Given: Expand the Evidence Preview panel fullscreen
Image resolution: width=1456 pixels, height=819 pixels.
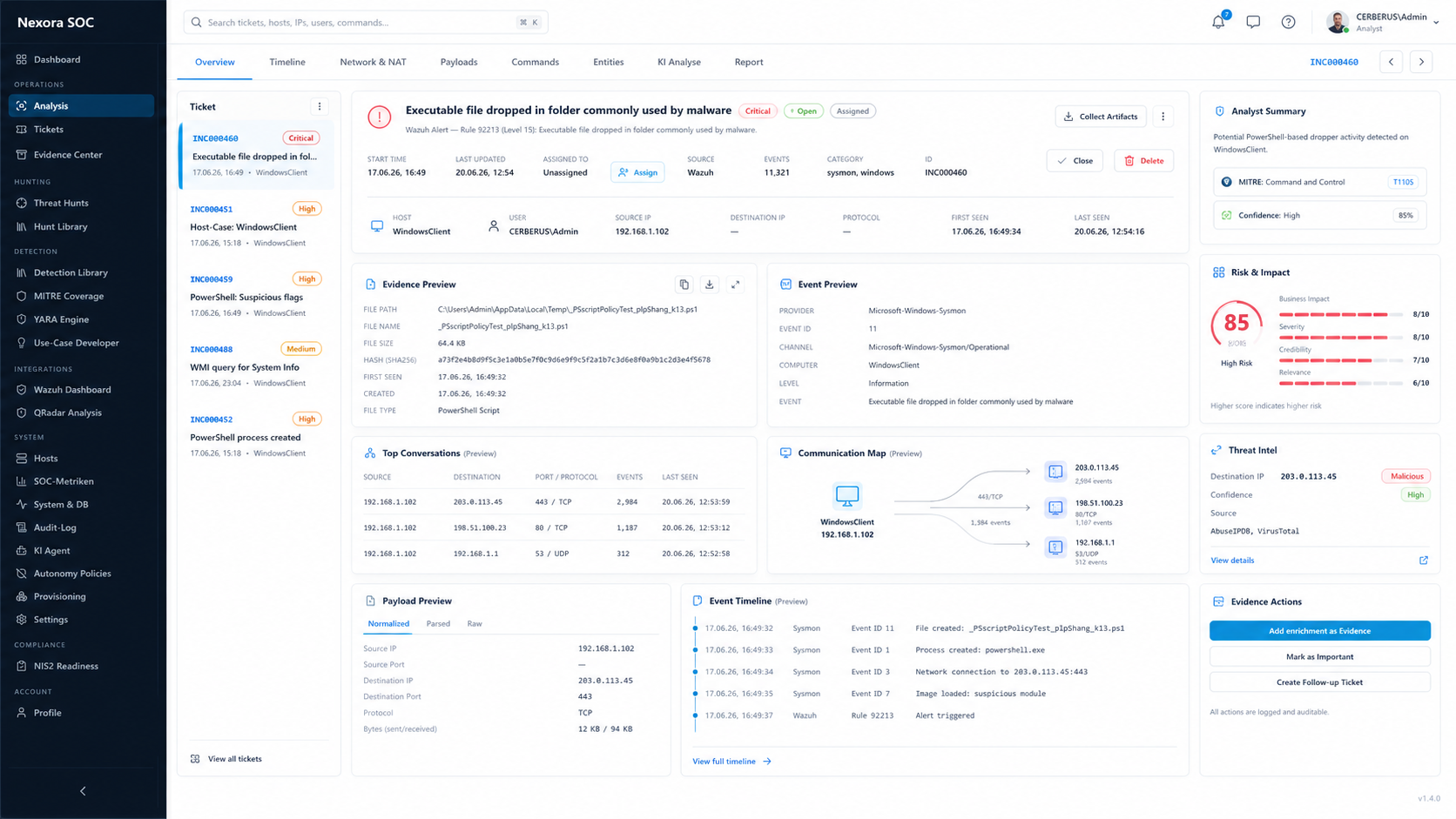Looking at the screenshot, I should [x=736, y=285].
